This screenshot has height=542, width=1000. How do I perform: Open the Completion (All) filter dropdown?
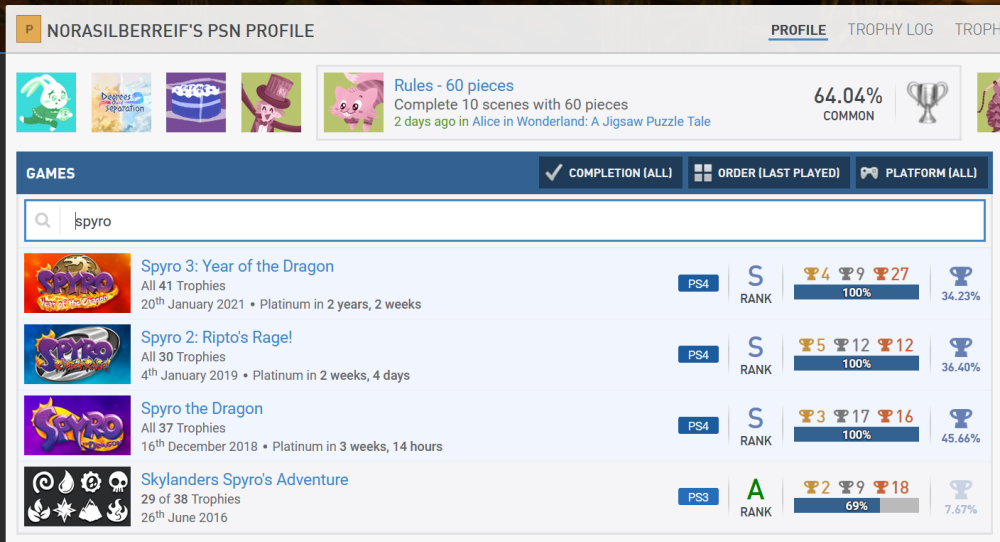point(610,173)
